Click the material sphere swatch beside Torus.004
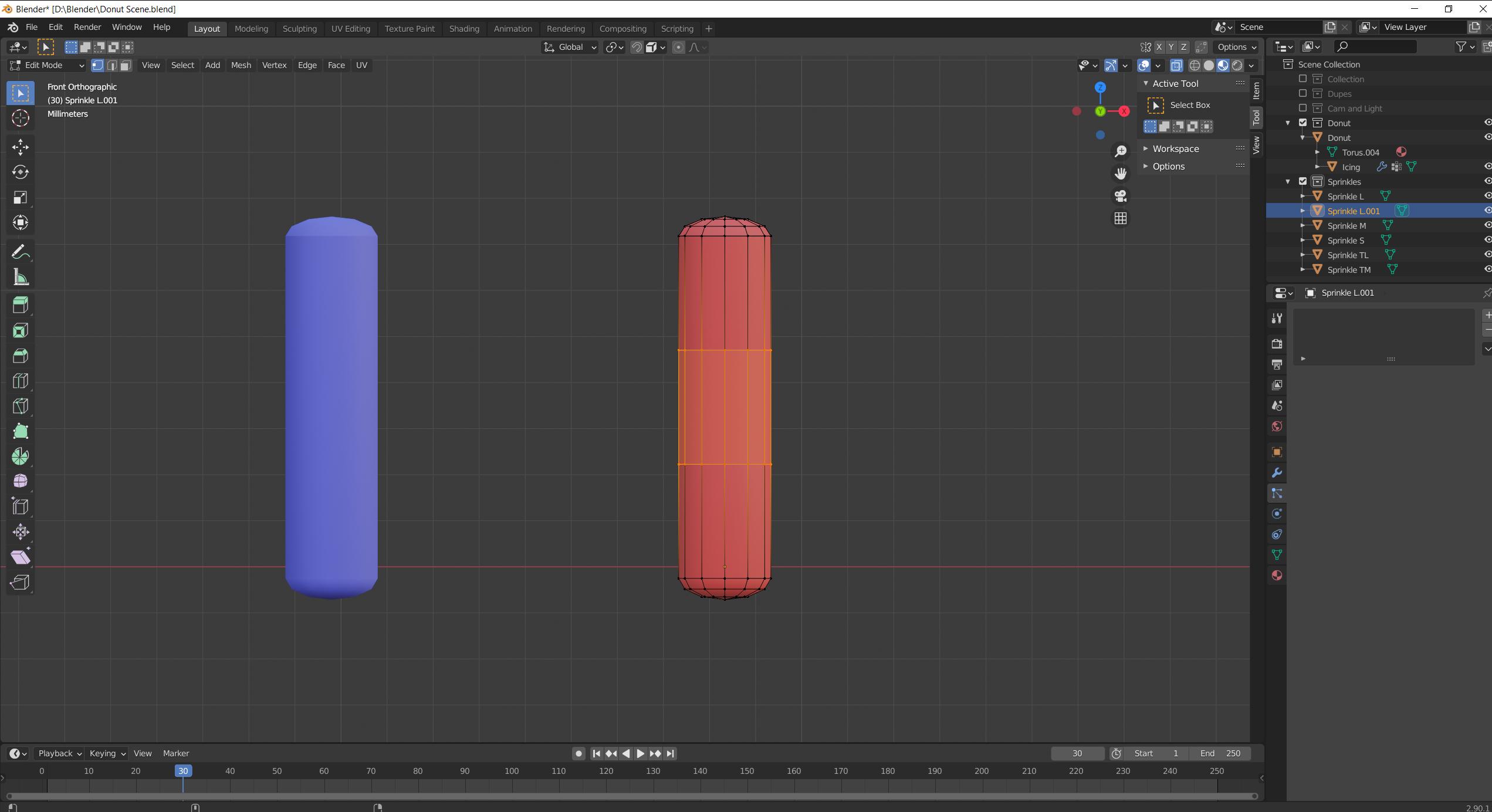This screenshot has height=812, width=1492. click(x=1401, y=151)
